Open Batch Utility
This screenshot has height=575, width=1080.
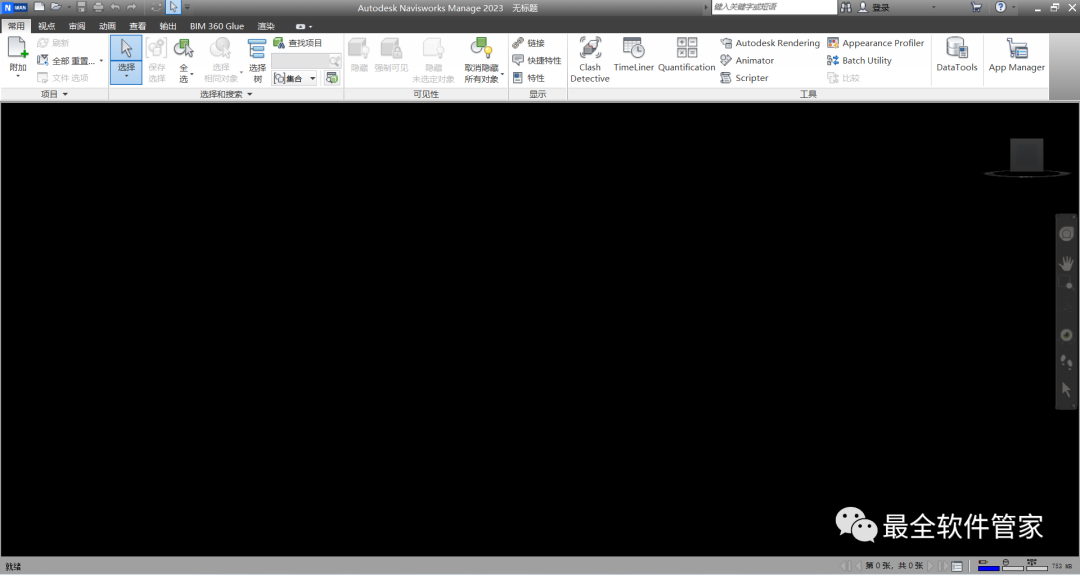pyautogui.click(x=859, y=61)
